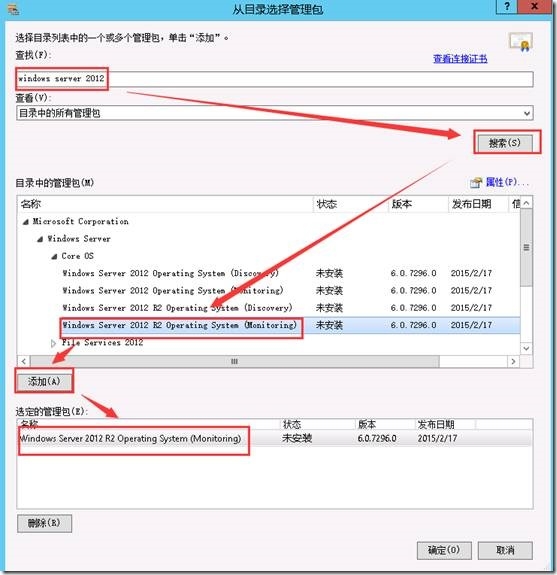
Task: Select Windows Server 2012 Operating System (Discovery)
Action: click(171, 273)
